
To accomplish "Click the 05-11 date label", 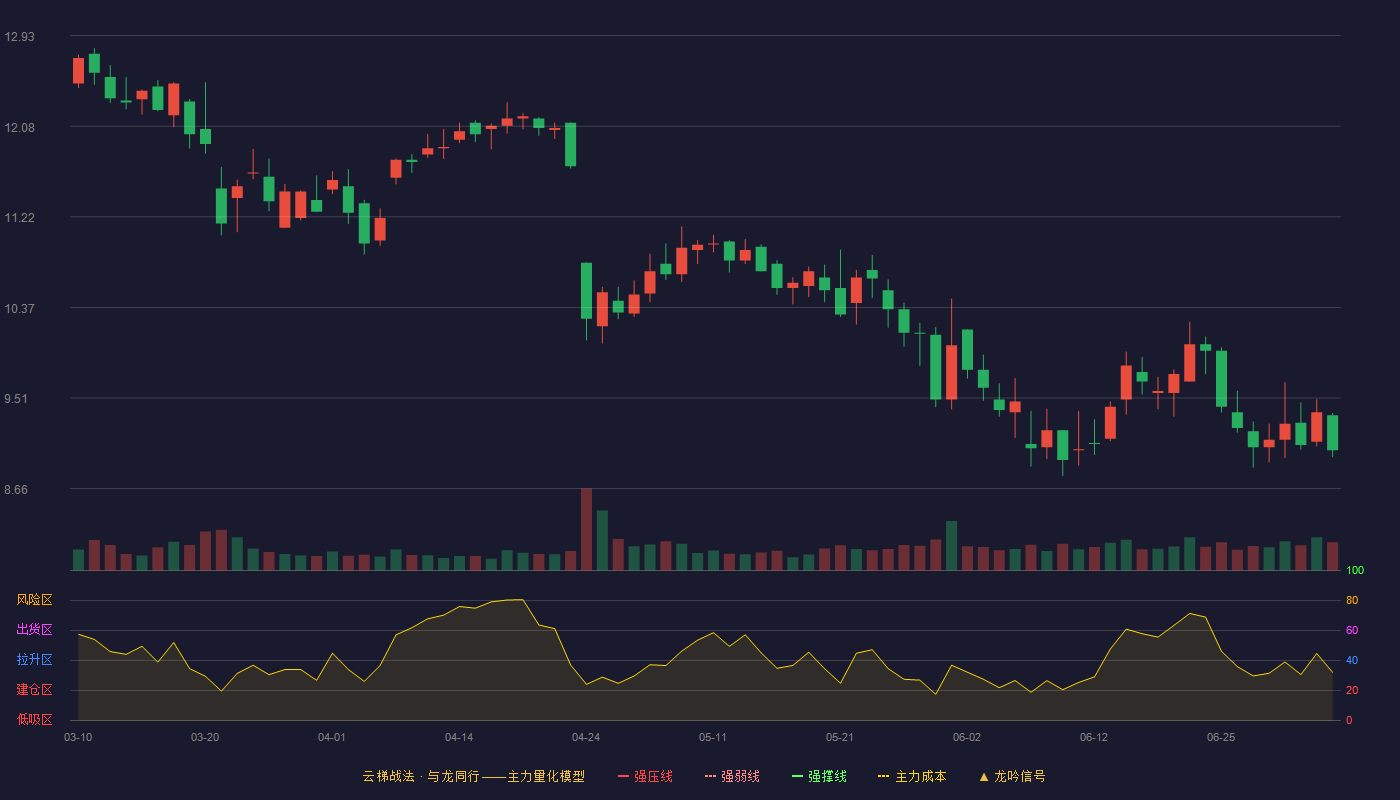I will [713, 737].
